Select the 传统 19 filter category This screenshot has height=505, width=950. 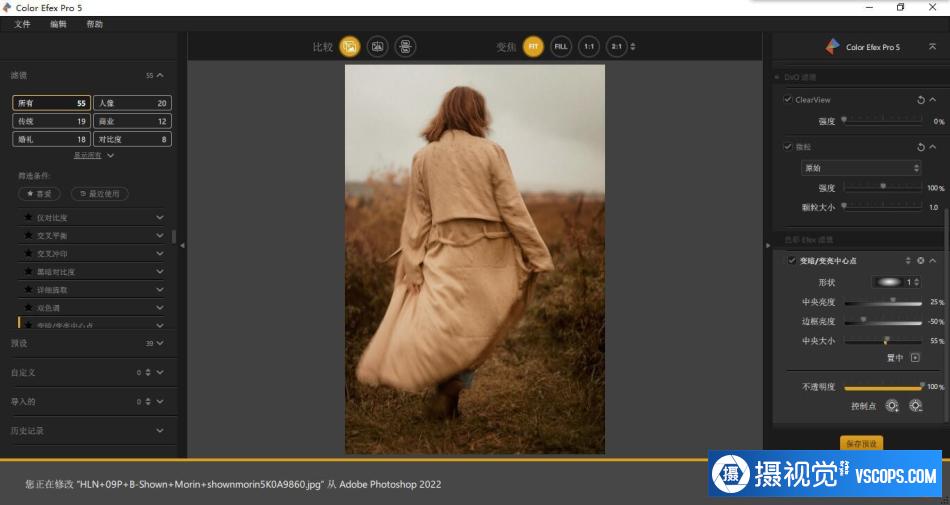(x=51, y=121)
